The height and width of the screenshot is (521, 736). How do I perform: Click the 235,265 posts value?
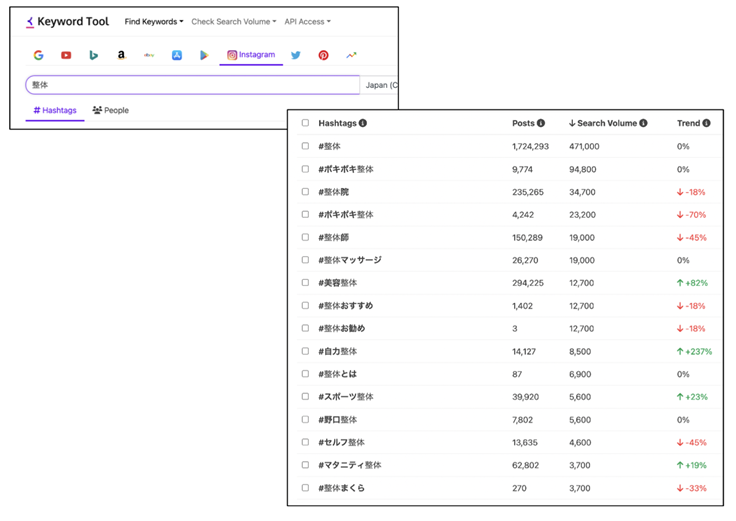[x=528, y=192]
